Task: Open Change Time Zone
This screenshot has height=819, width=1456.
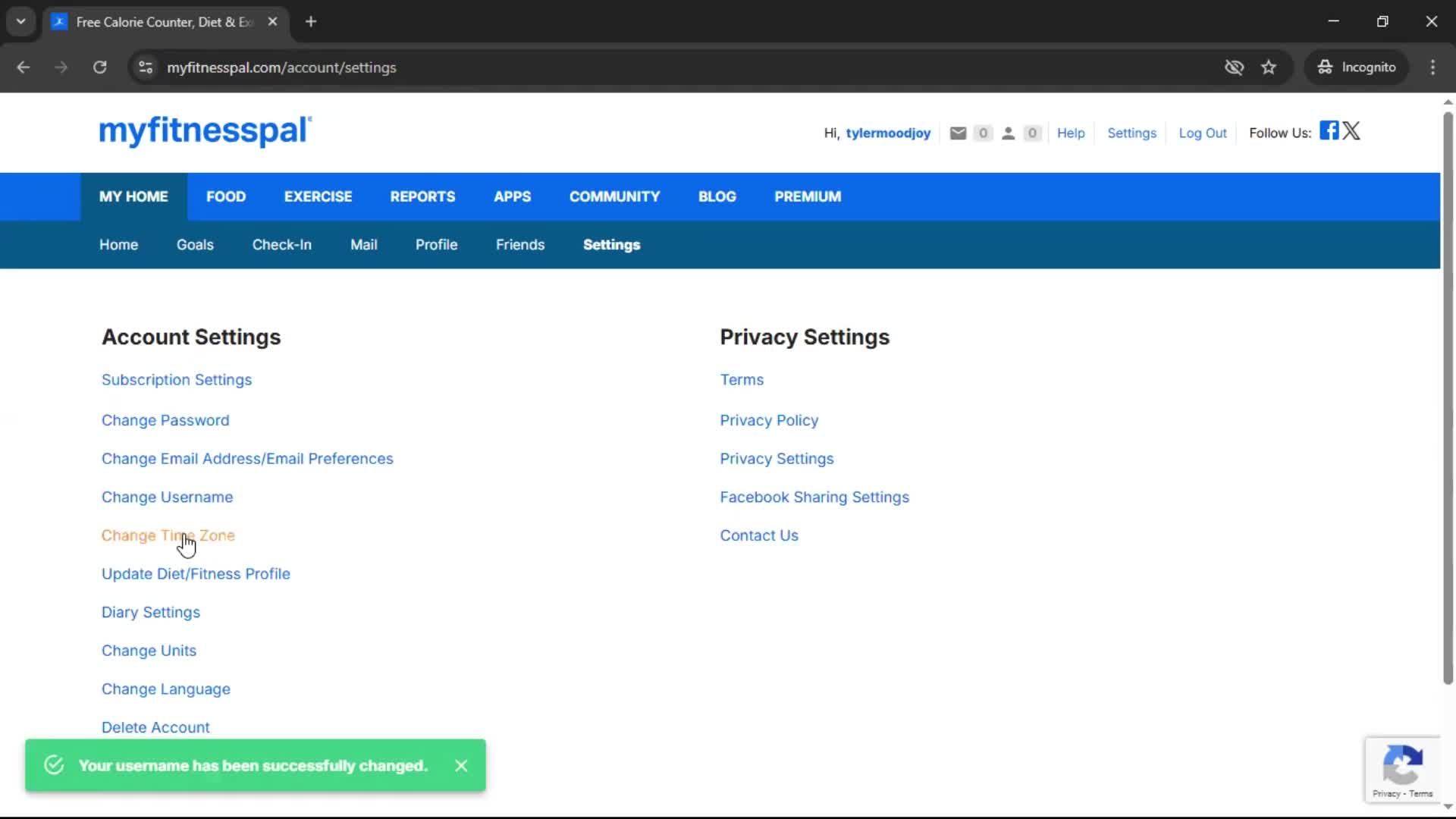Action: point(168,535)
